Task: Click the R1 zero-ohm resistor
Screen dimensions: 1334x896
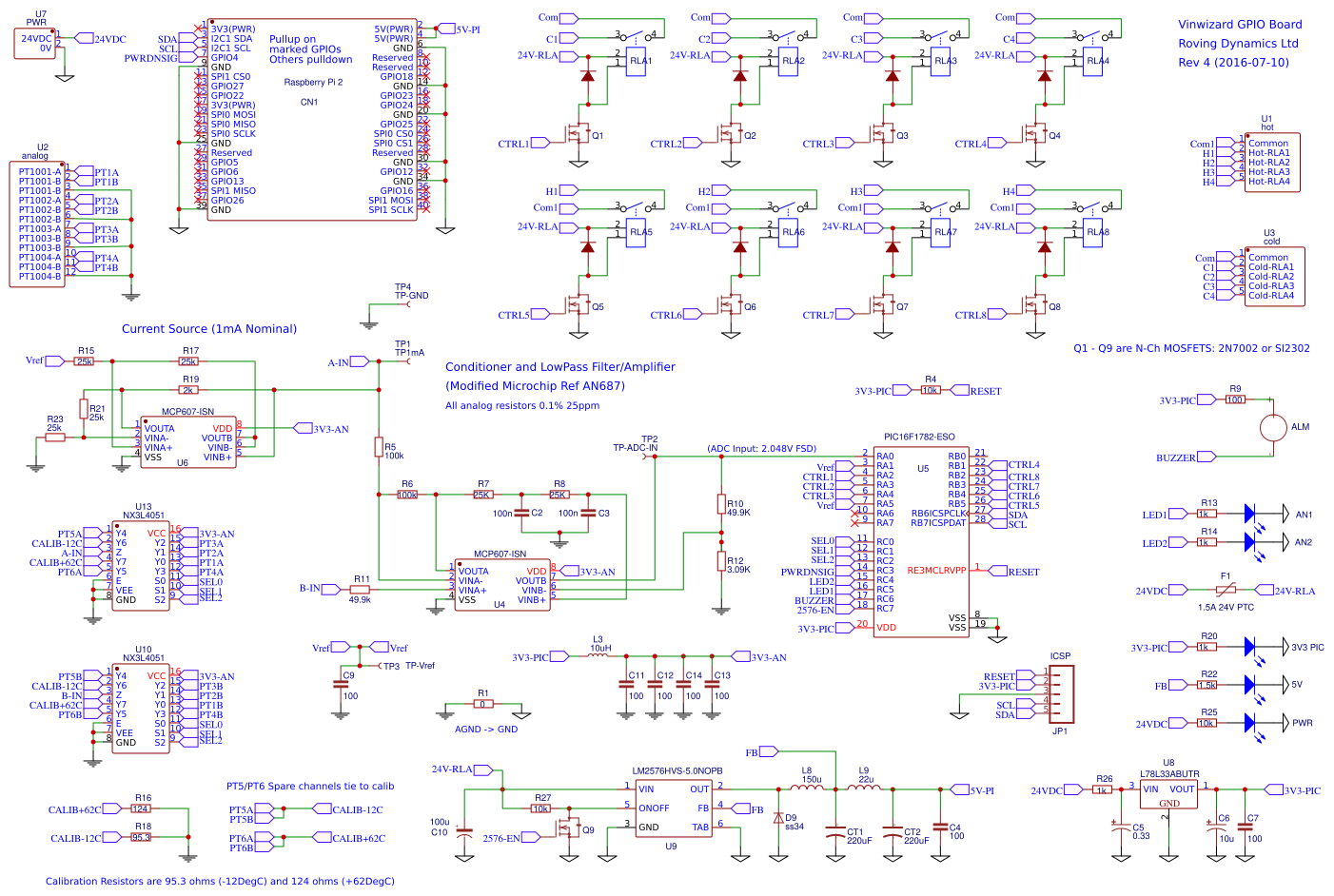Action: click(483, 704)
